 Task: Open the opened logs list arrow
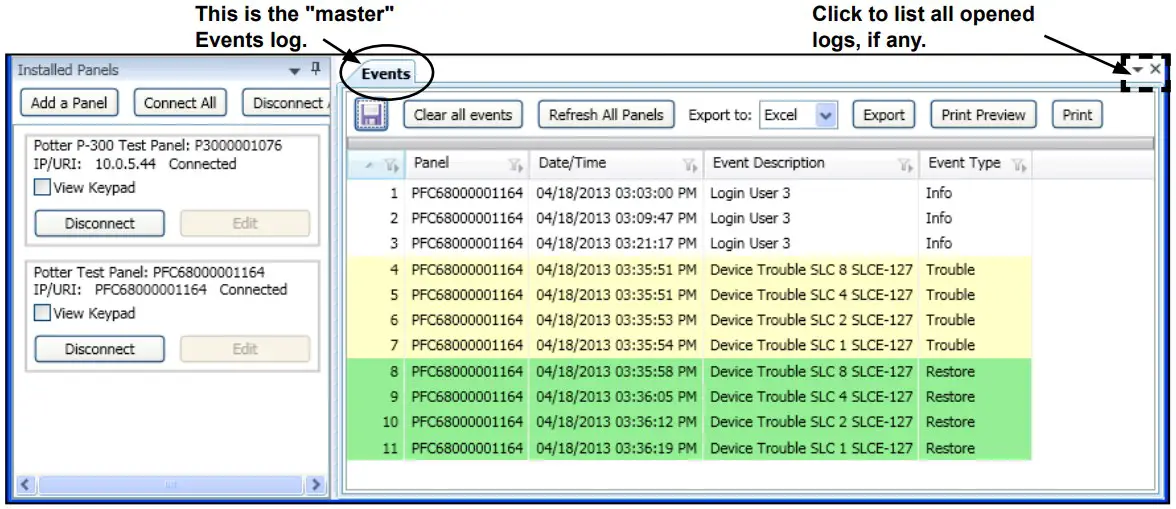coord(1138,69)
